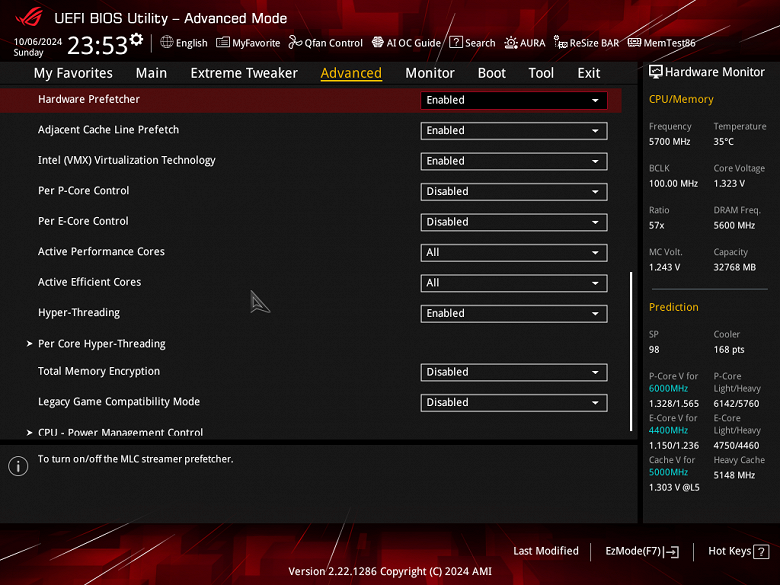Open Hot Keys help
The width and height of the screenshot is (780, 585).
pyautogui.click(x=738, y=552)
